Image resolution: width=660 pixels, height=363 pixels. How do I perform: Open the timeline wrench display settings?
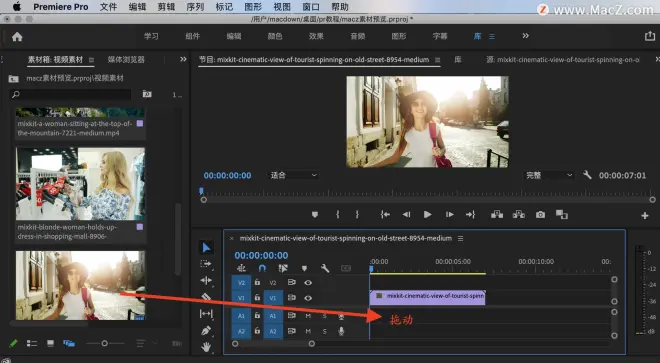click(x=325, y=268)
